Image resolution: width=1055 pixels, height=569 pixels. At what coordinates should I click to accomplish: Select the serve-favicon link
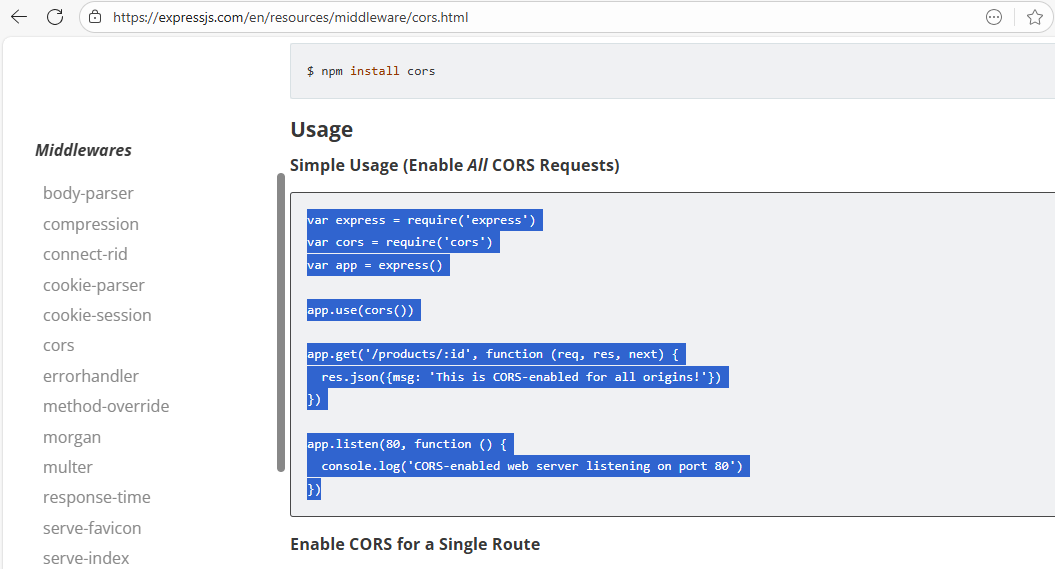[92, 528]
